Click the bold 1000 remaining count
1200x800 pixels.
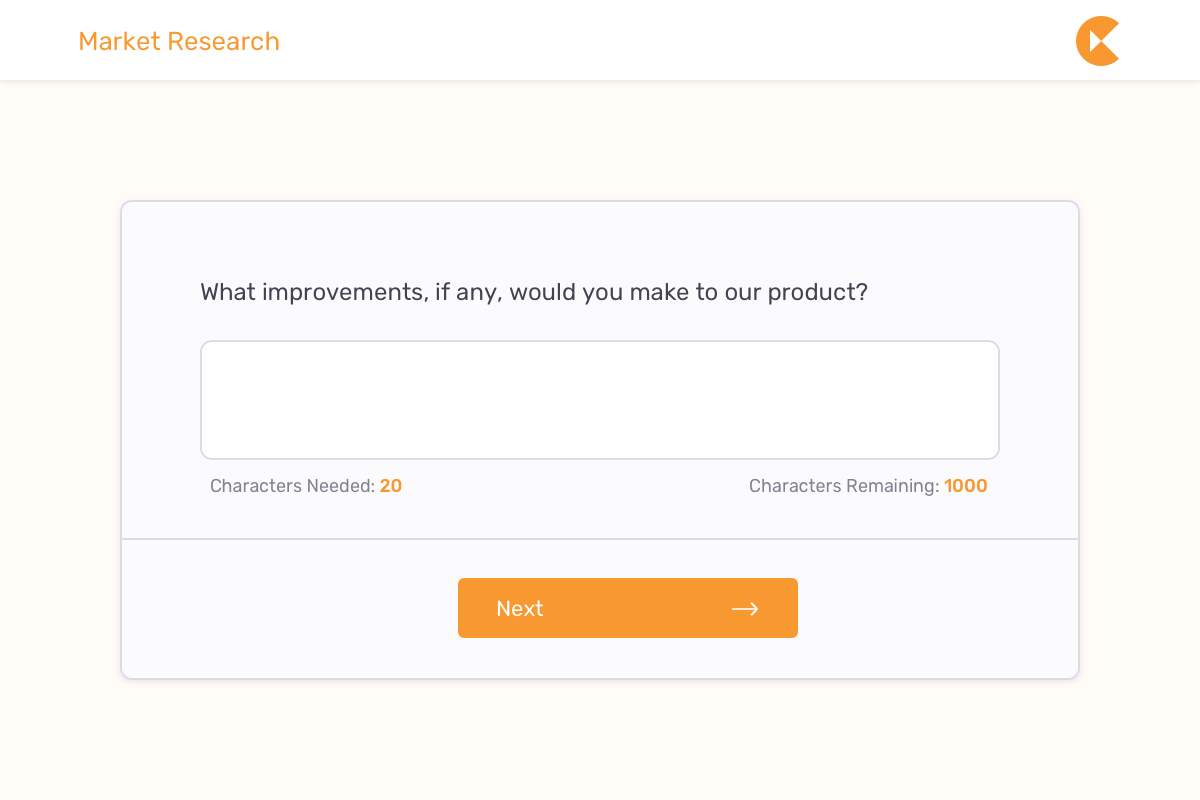coord(966,486)
